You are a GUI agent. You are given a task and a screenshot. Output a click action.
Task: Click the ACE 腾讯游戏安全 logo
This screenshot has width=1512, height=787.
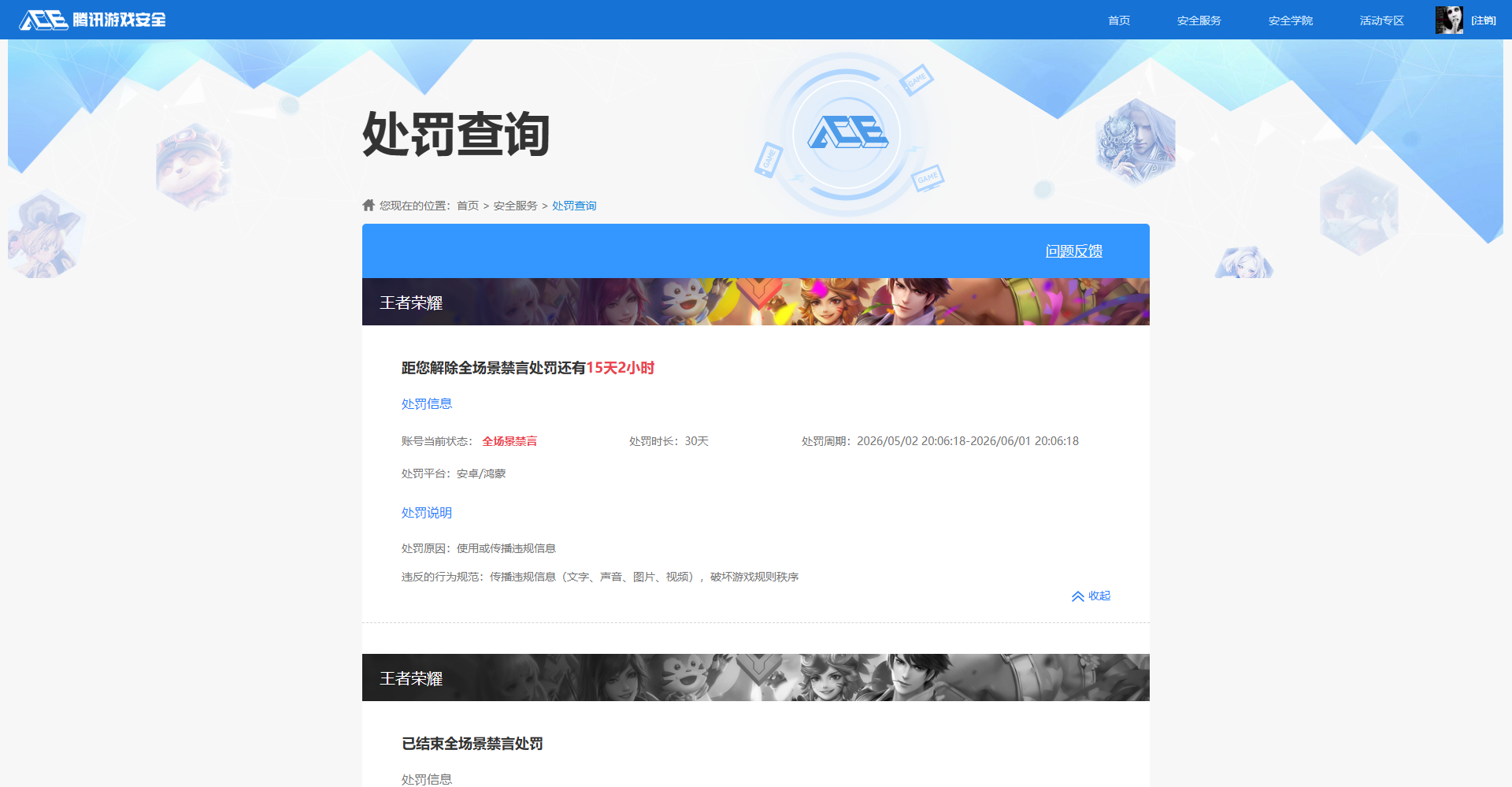click(93, 20)
